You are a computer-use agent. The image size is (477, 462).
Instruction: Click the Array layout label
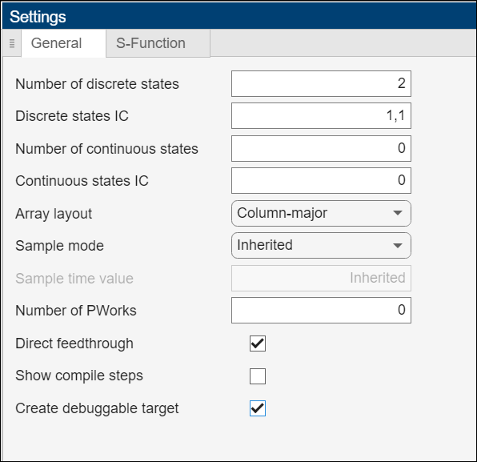point(54,214)
